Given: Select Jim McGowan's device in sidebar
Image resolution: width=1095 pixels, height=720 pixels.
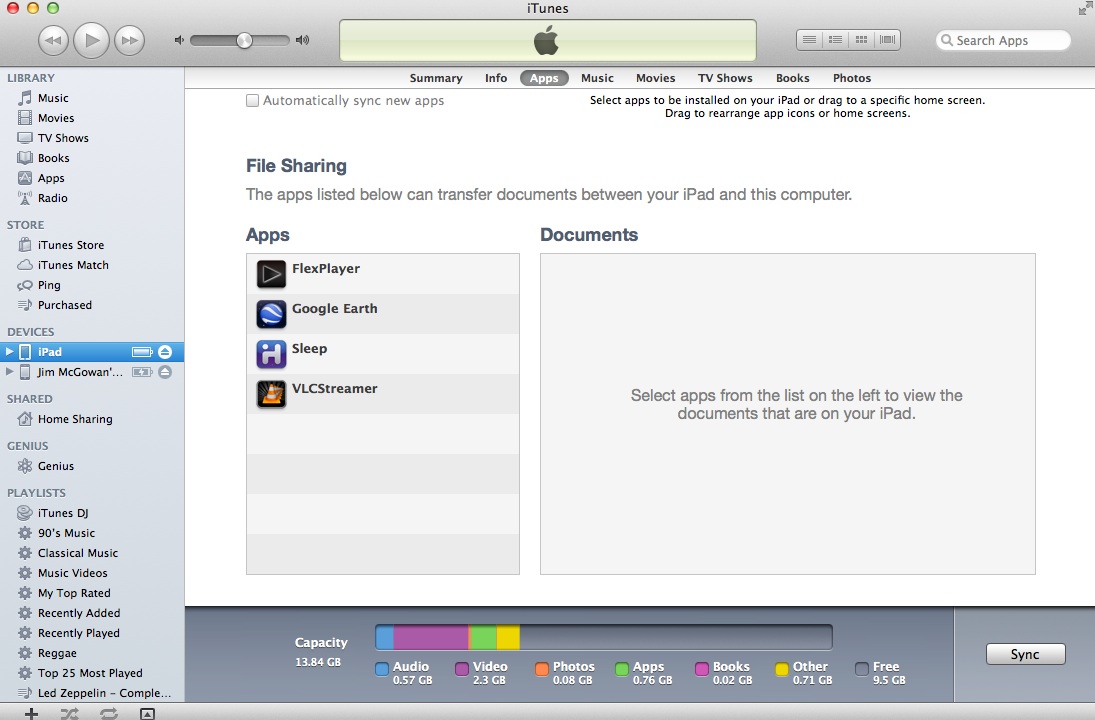Looking at the screenshot, I should pyautogui.click(x=92, y=372).
